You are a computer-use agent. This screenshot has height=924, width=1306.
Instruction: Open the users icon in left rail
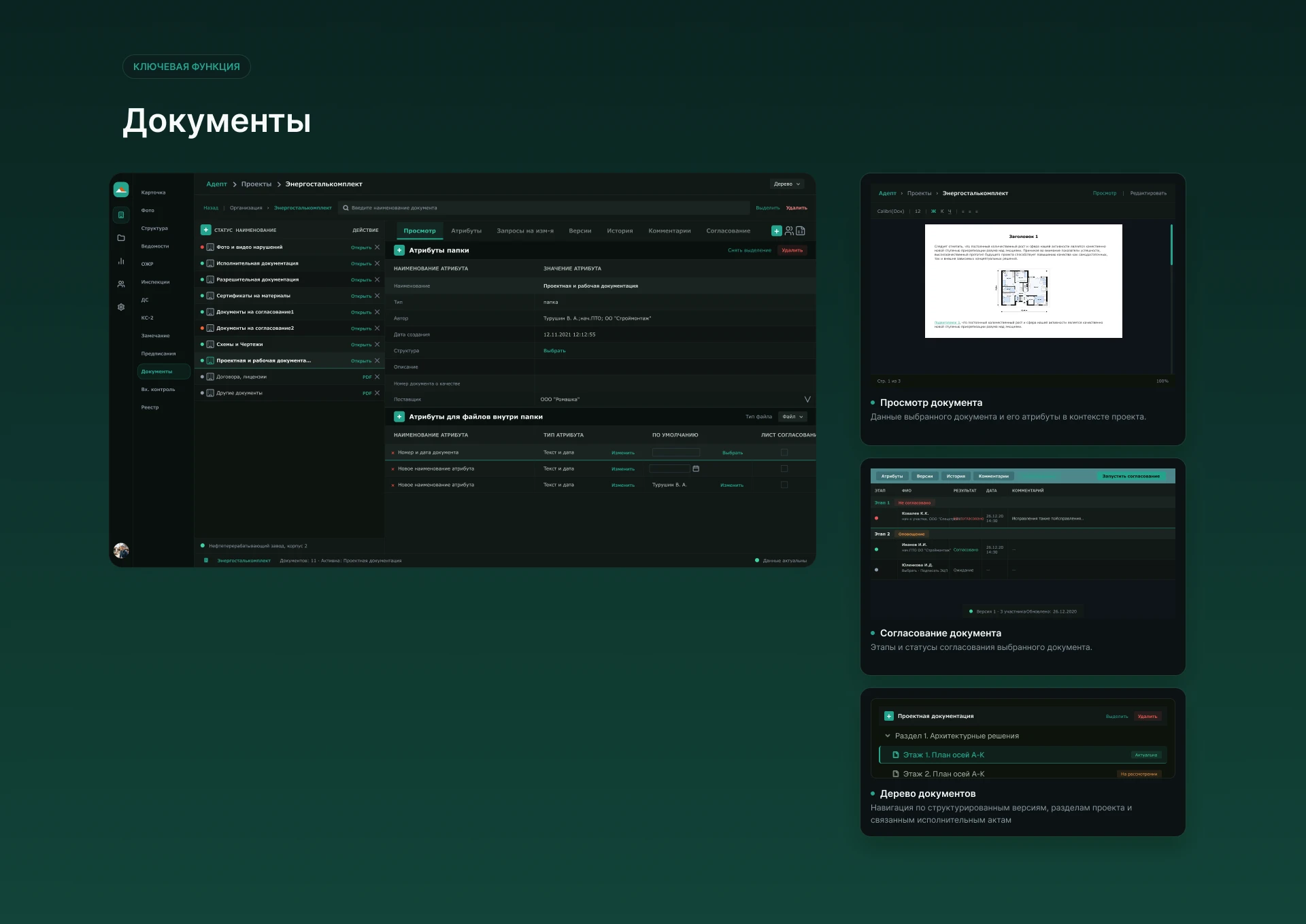point(121,284)
